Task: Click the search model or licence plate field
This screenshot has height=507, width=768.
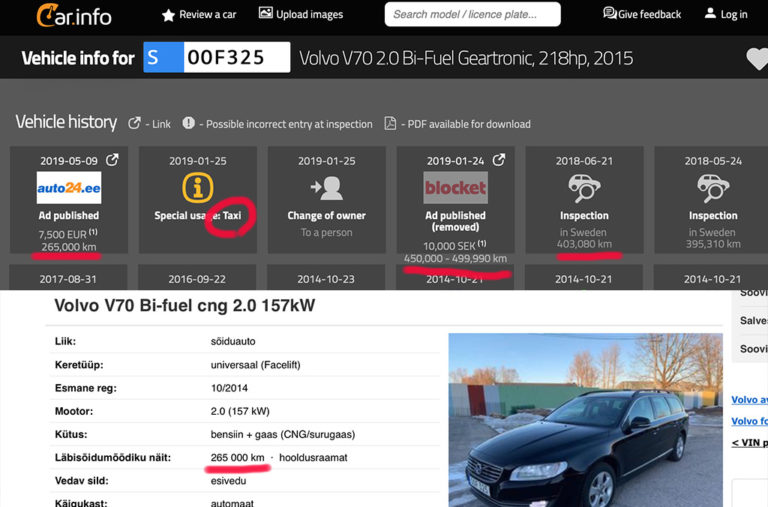Action: (472, 14)
